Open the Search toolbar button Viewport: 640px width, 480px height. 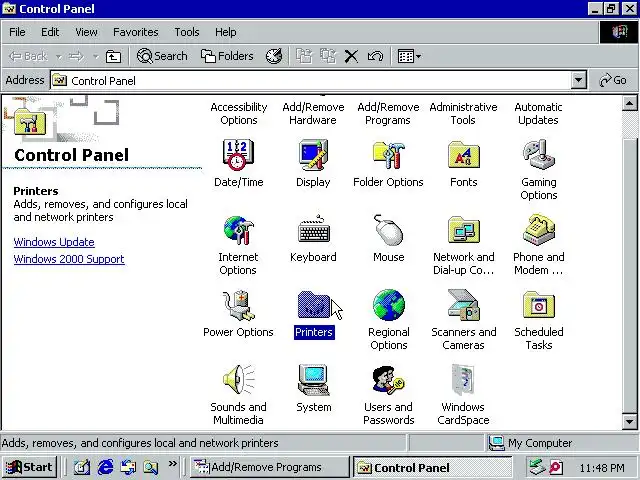click(x=162, y=56)
